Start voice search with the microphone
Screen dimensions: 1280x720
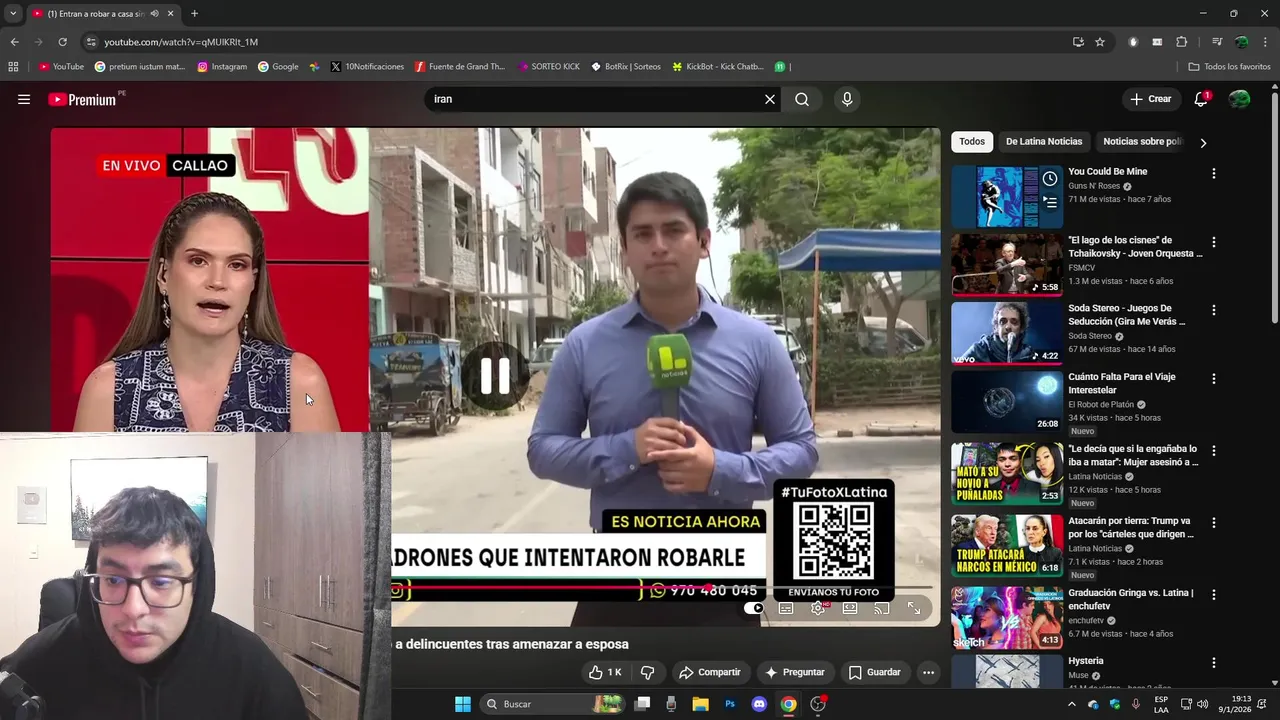847,99
